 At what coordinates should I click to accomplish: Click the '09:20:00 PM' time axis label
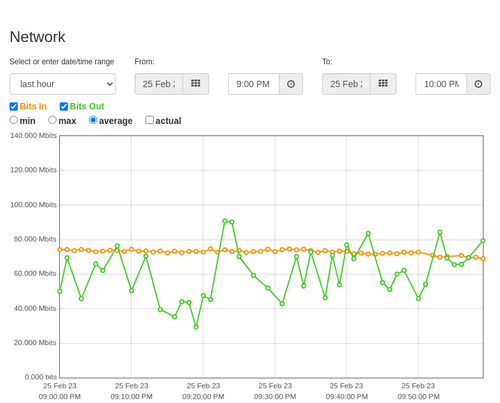tap(203, 397)
